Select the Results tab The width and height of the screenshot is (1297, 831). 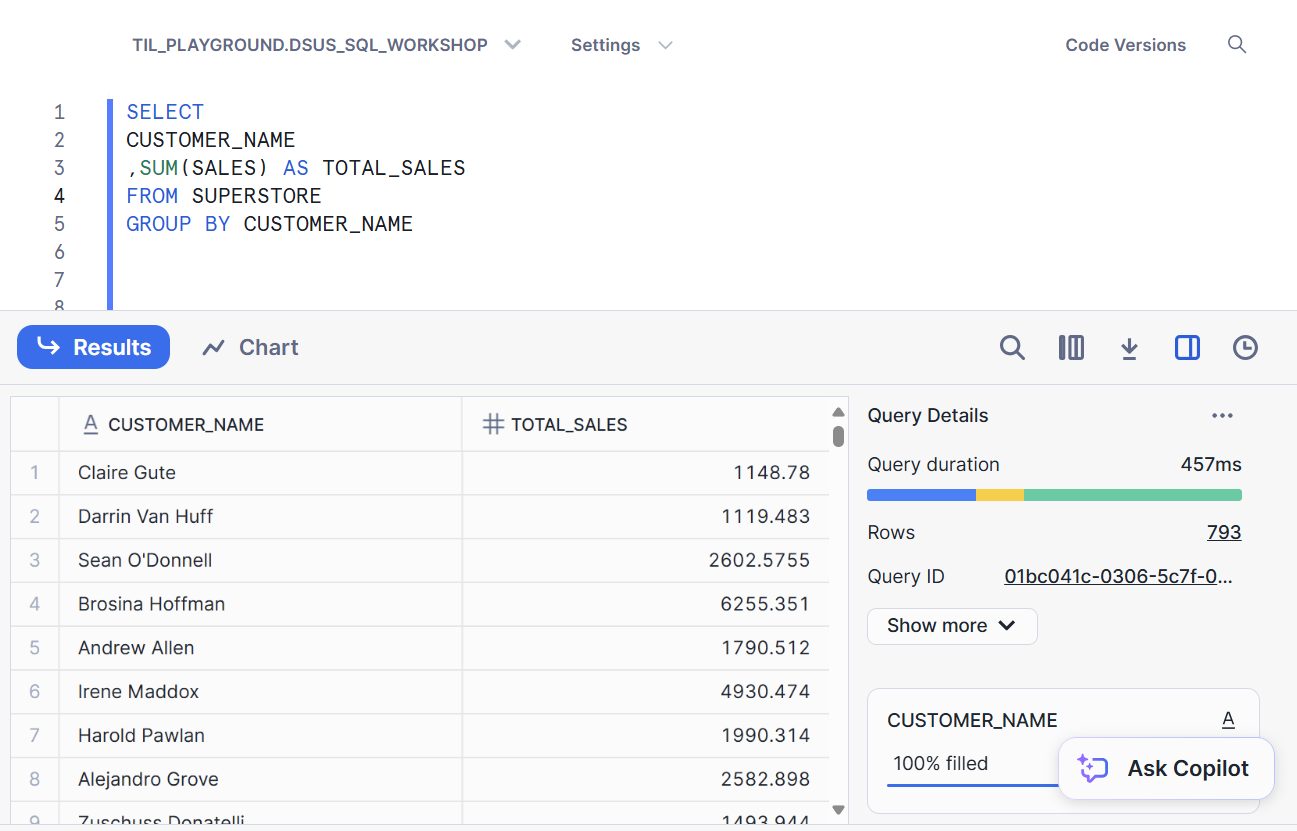click(94, 348)
